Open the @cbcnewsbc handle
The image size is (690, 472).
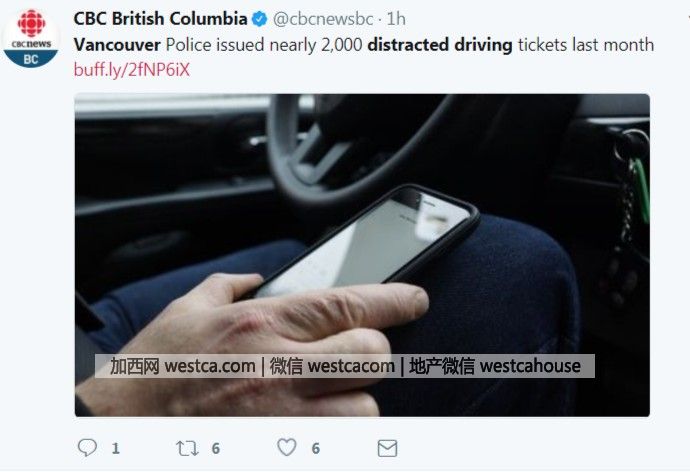tap(323, 19)
